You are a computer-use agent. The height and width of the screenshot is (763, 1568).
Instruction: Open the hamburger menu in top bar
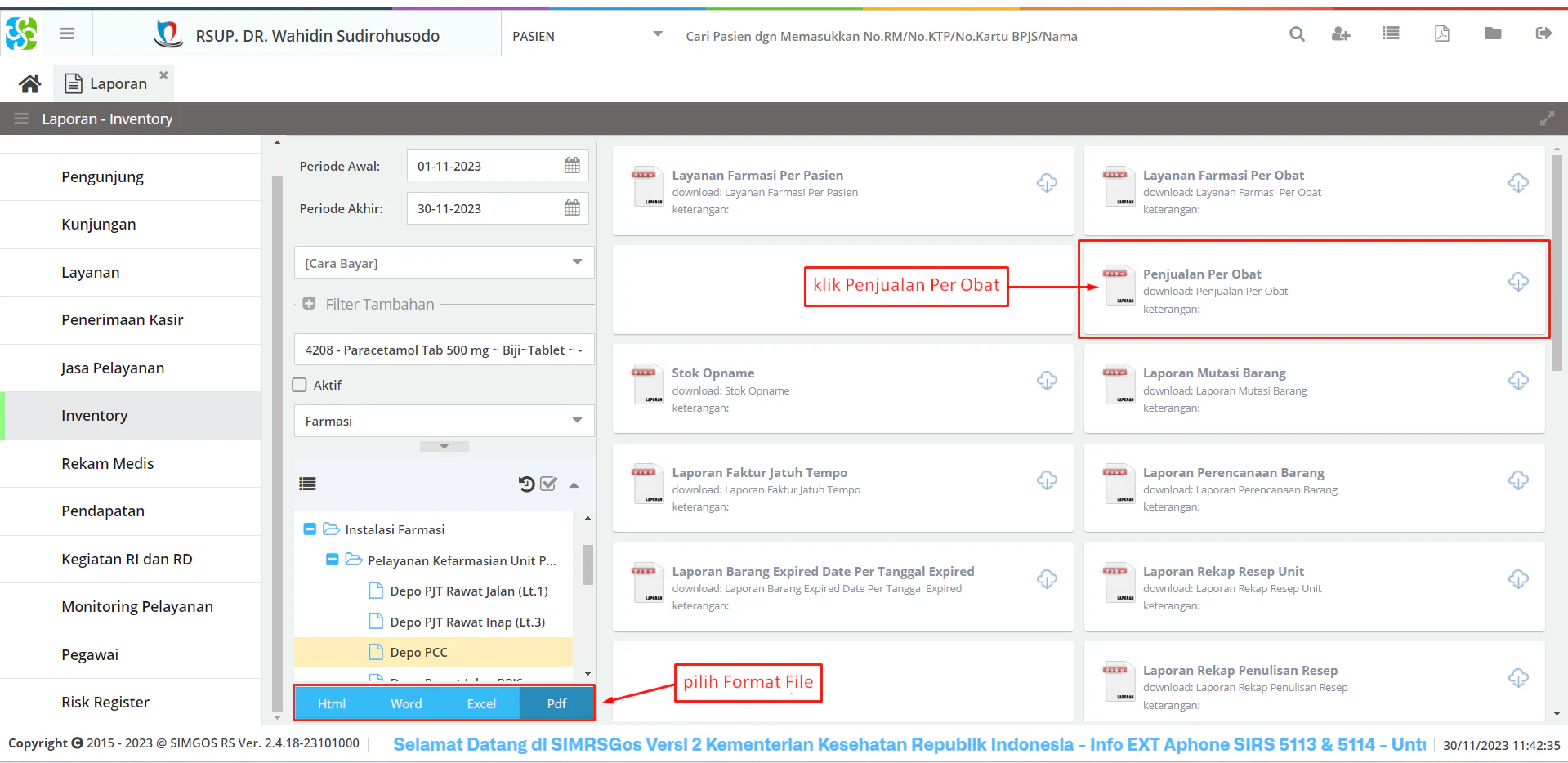(68, 33)
